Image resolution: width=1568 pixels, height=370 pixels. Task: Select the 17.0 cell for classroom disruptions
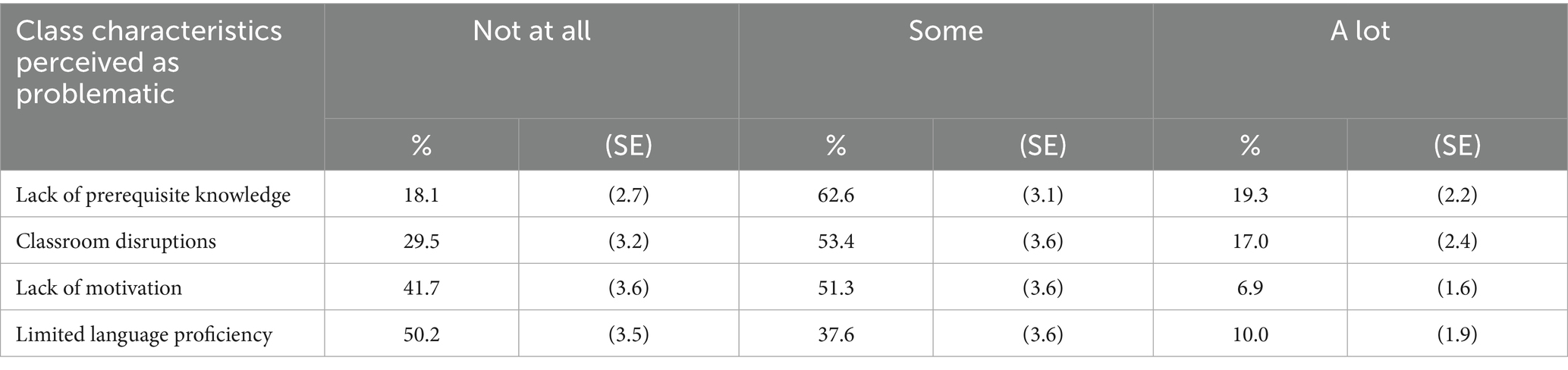point(1249,241)
